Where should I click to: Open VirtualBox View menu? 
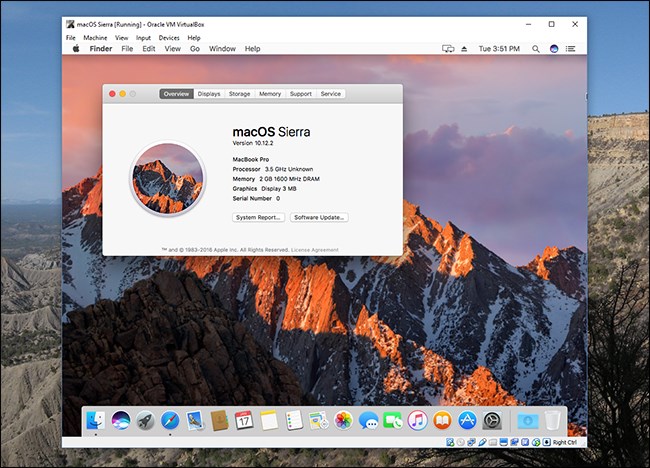[x=121, y=38]
